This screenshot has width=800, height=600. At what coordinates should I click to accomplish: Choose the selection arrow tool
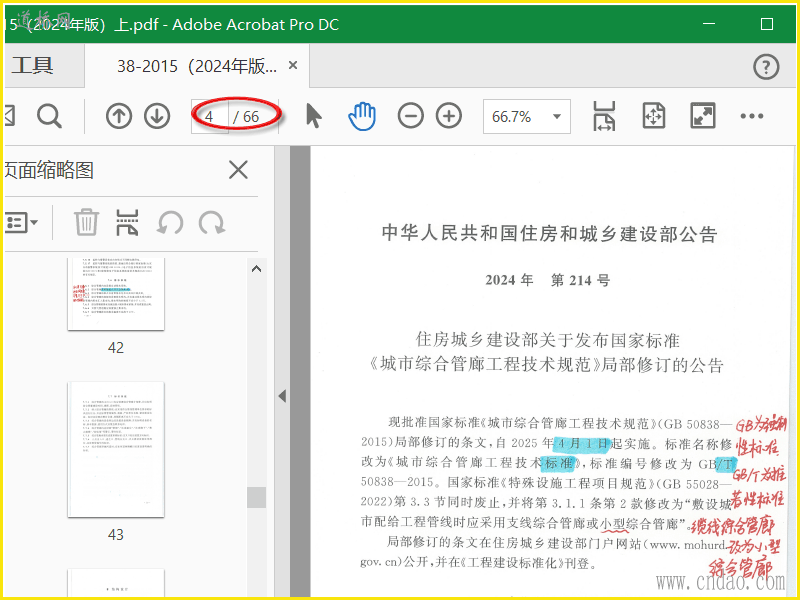(x=313, y=116)
